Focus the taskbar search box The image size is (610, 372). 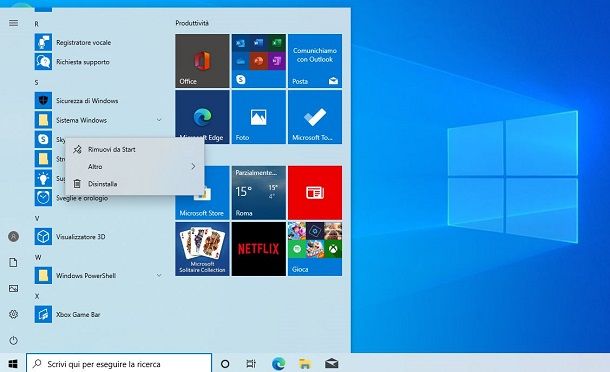(119, 364)
